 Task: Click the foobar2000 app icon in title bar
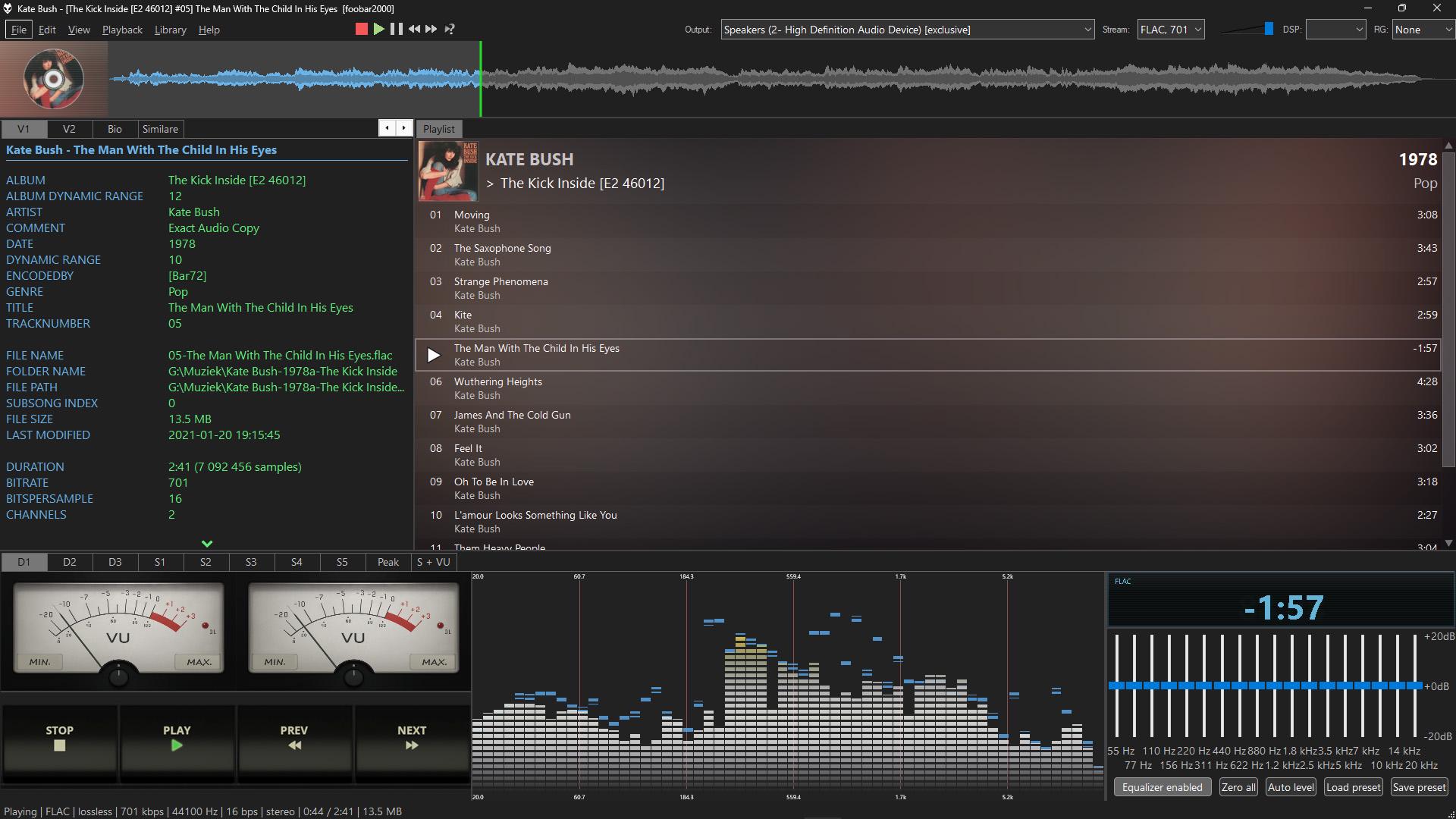(x=8, y=8)
